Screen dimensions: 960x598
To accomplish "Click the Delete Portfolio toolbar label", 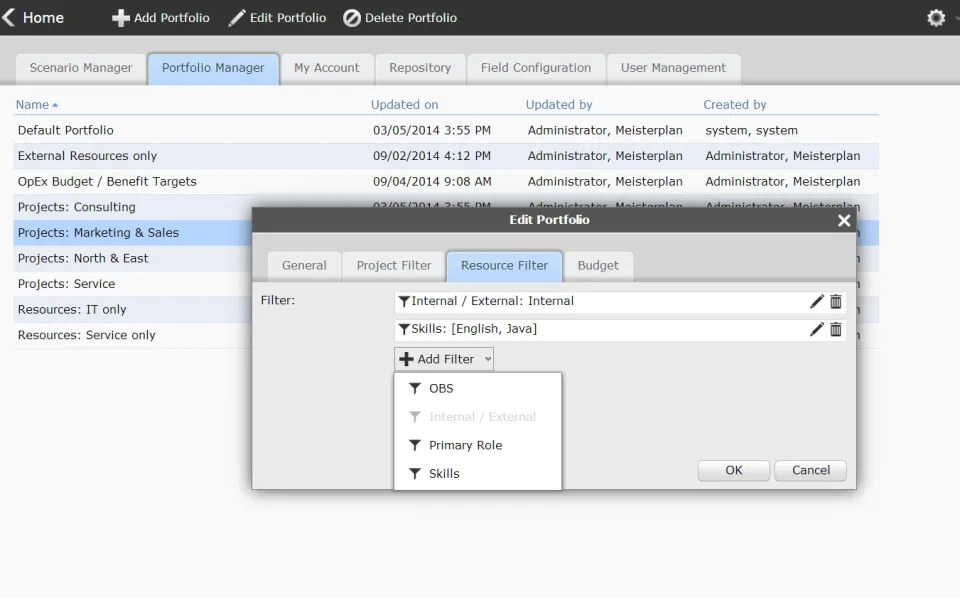I will pos(411,18).
